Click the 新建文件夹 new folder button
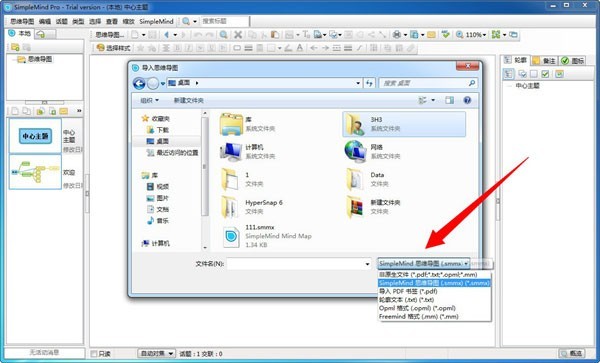 click(x=189, y=101)
